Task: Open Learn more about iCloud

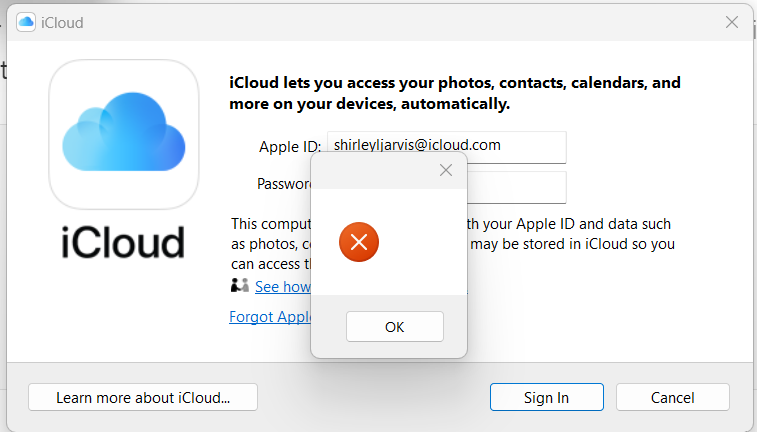Action: (143, 397)
